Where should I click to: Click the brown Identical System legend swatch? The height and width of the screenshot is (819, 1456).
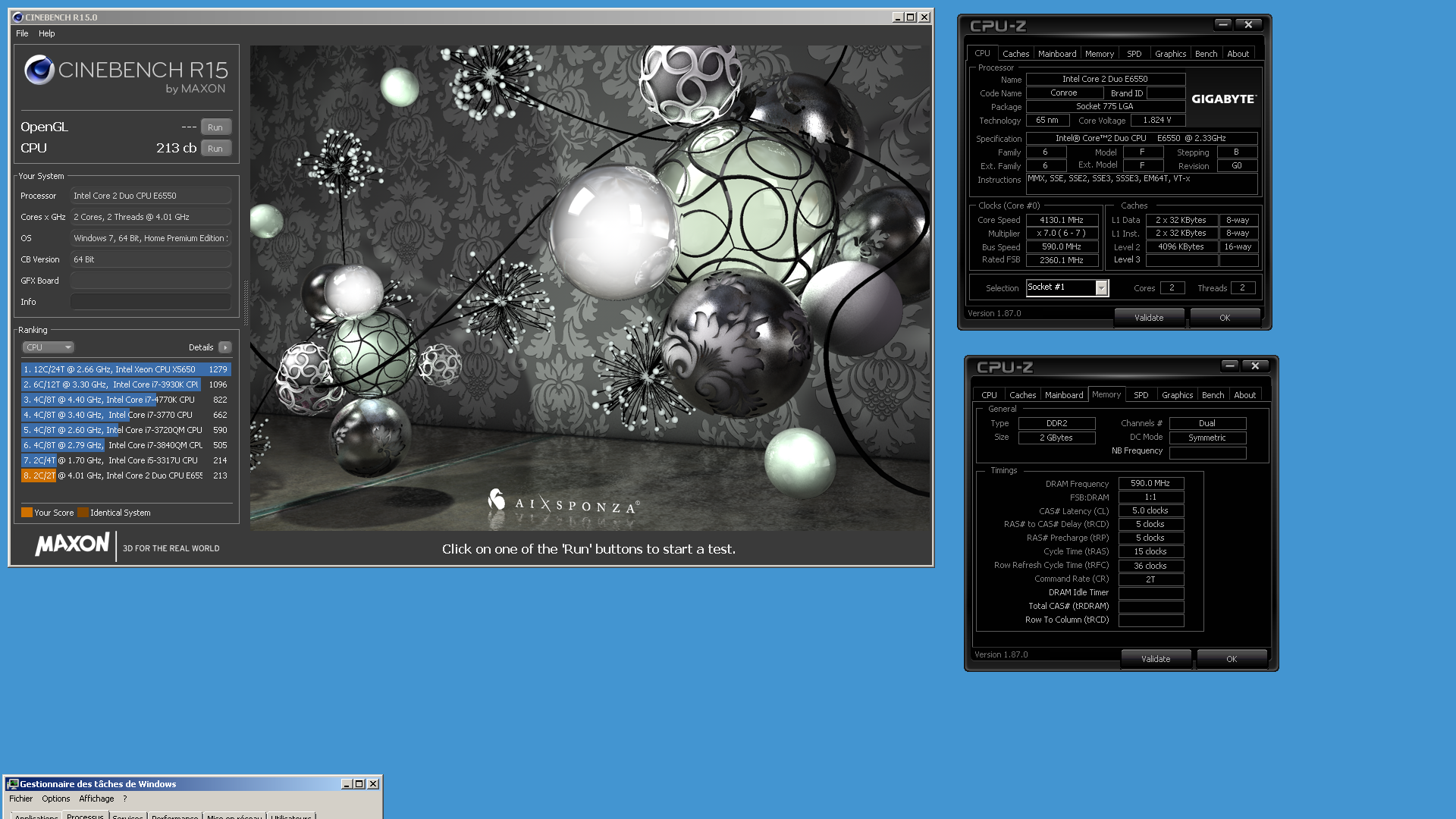click(x=83, y=513)
